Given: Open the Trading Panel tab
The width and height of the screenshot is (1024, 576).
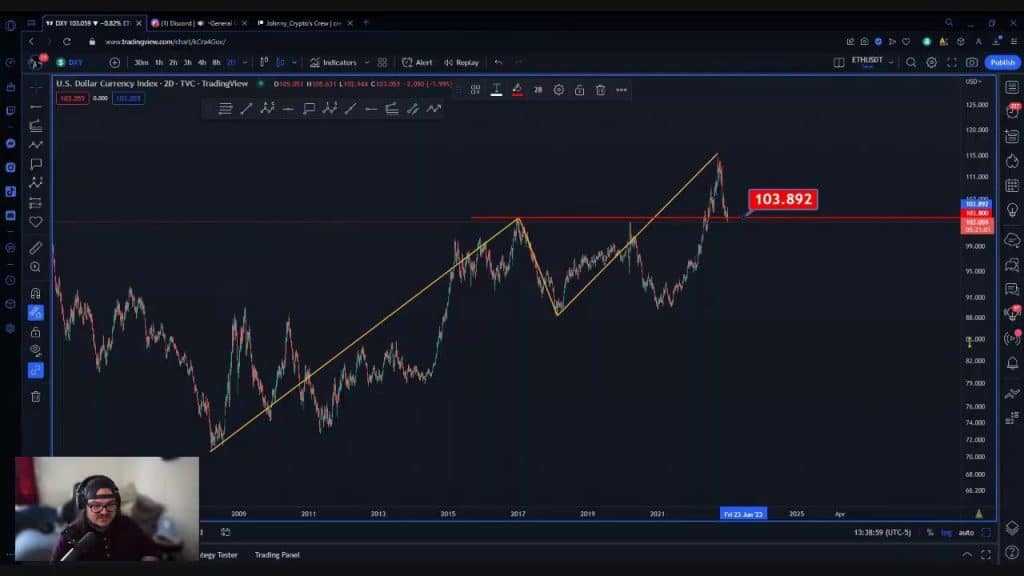Looking at the screenshot, I should click(277, 554).
